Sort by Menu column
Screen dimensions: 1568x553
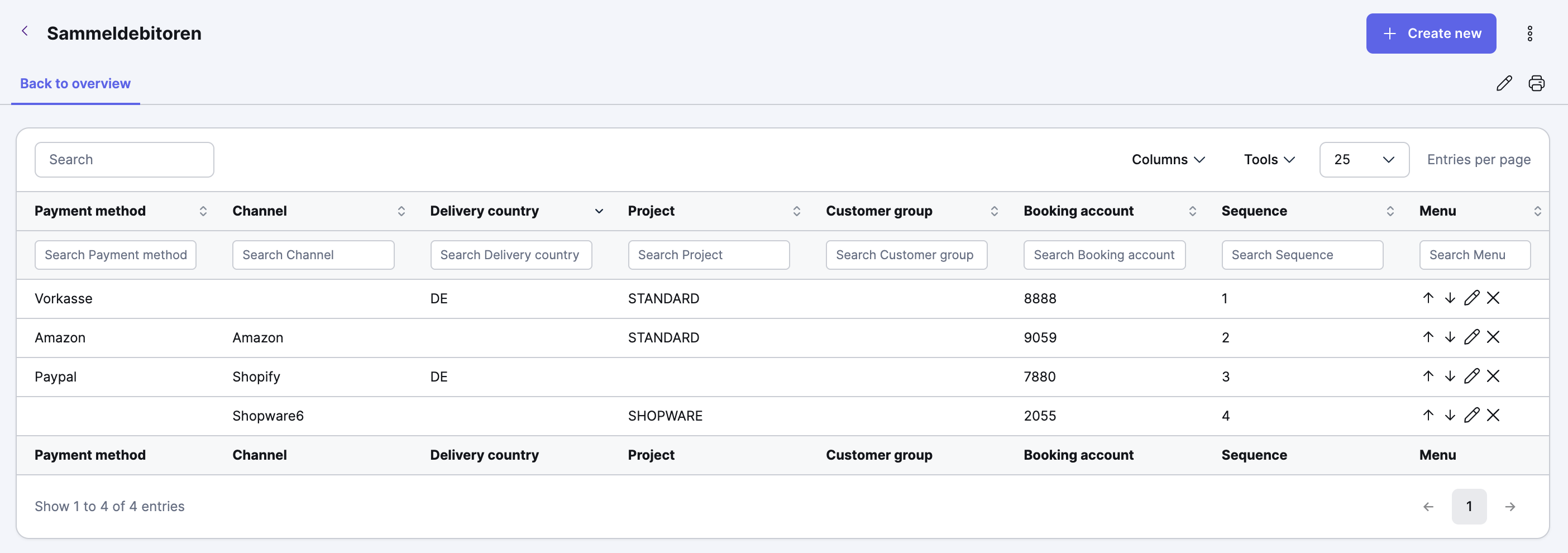point(1537,211)
